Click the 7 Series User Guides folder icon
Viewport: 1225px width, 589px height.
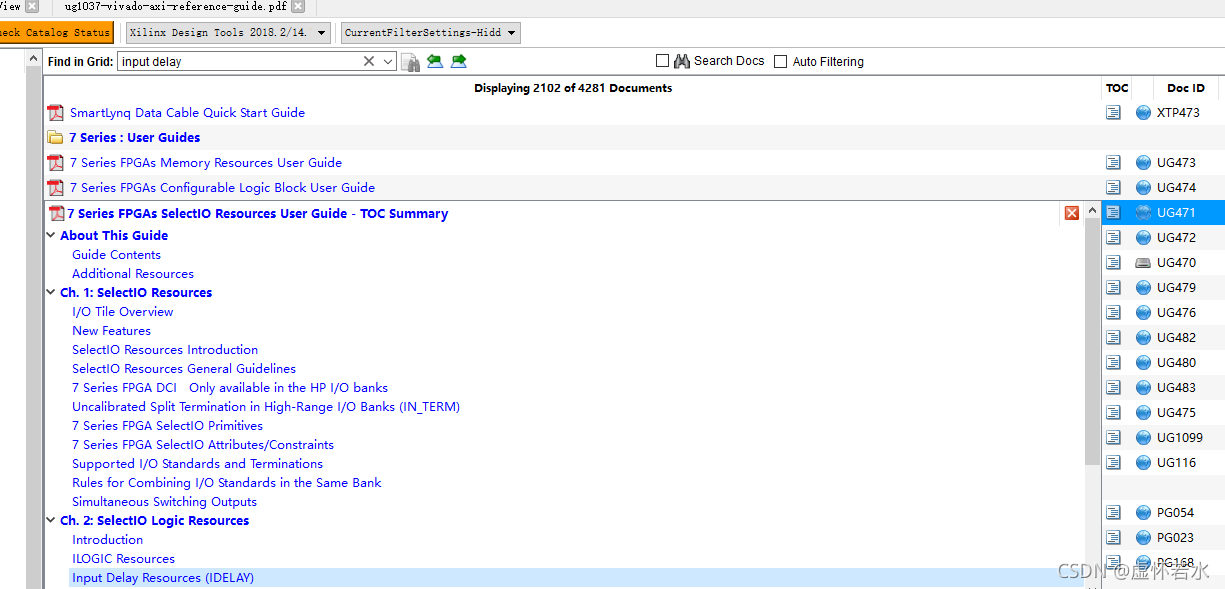tap(55, 138)
